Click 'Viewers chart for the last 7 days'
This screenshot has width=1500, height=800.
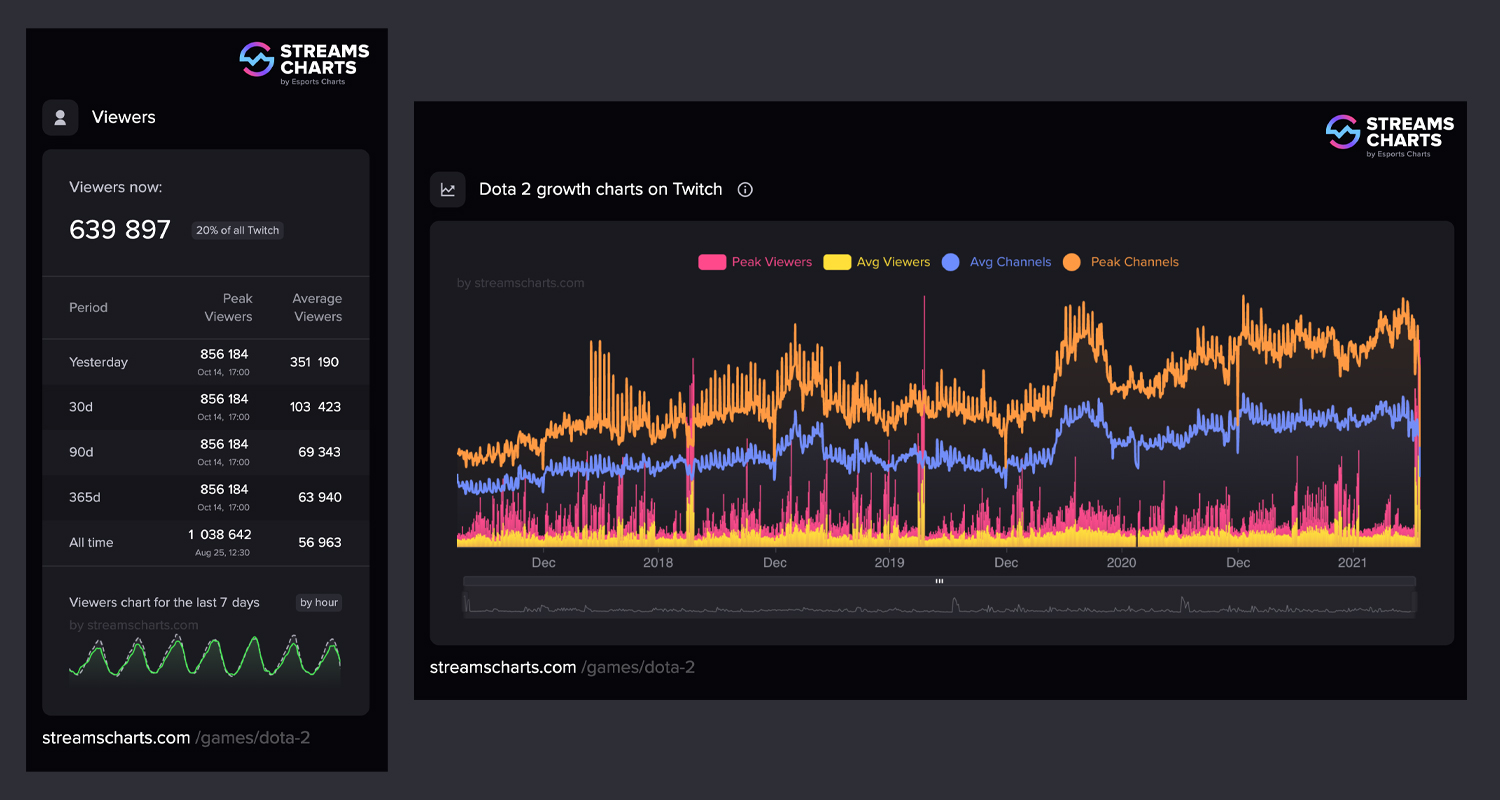click(x=164, y=602)
